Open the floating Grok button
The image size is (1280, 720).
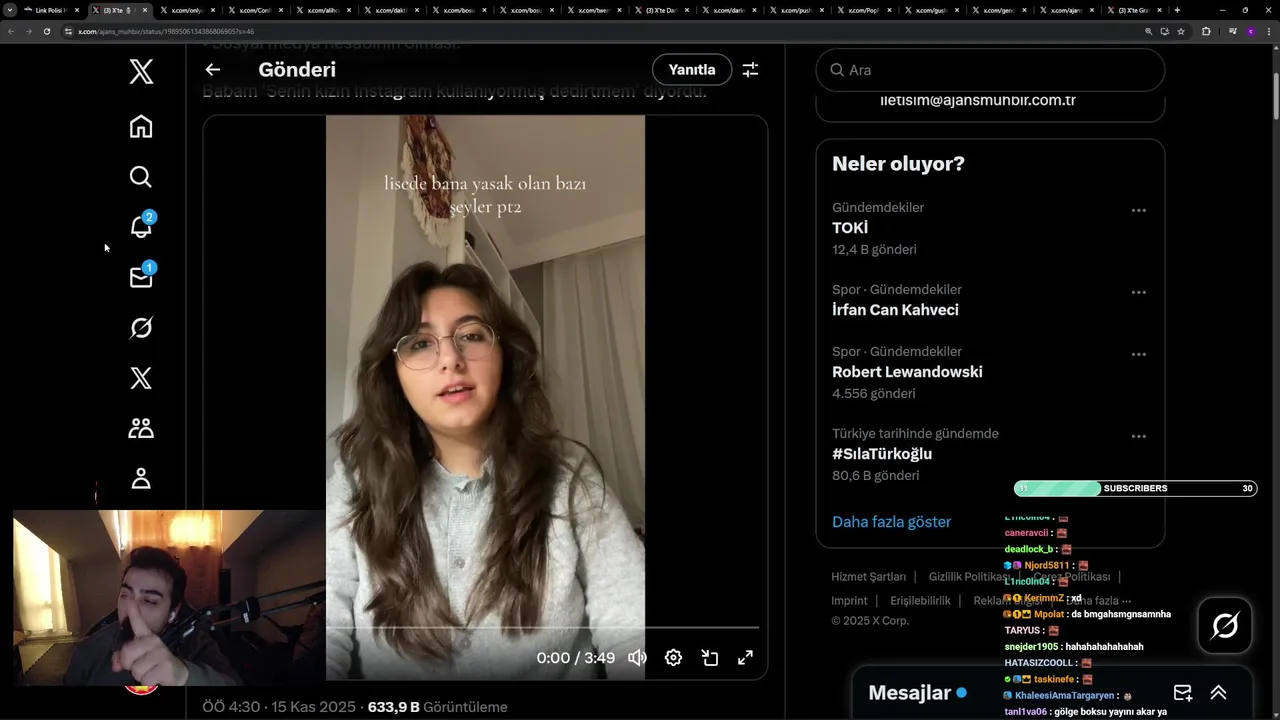(1225, 626)
